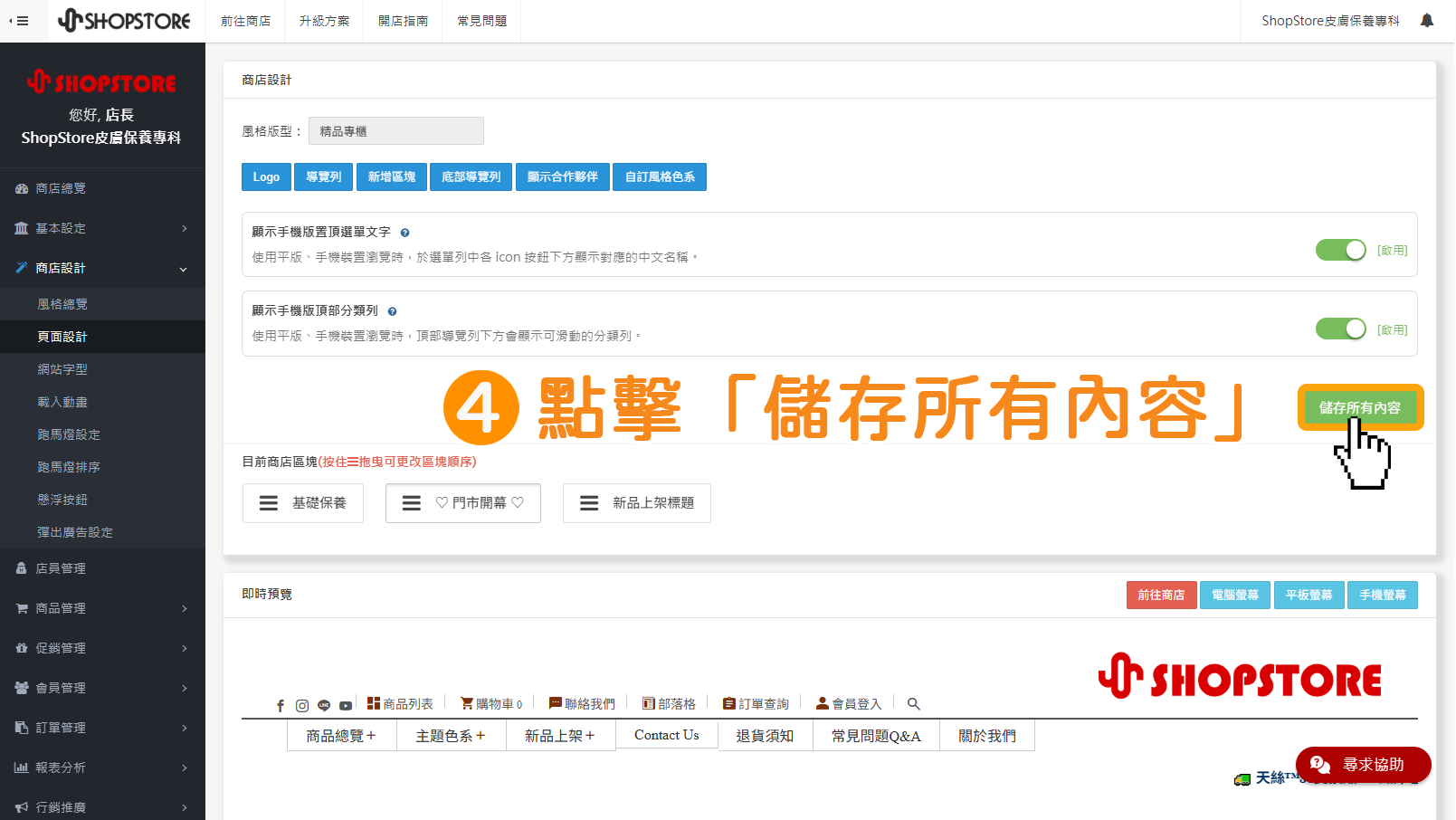Image resolution: width=1456 pixels, height=820 pixels.
Task: Click the help icon beside 顯示手機版置頂選單文字
Action: tap(404, 233)
